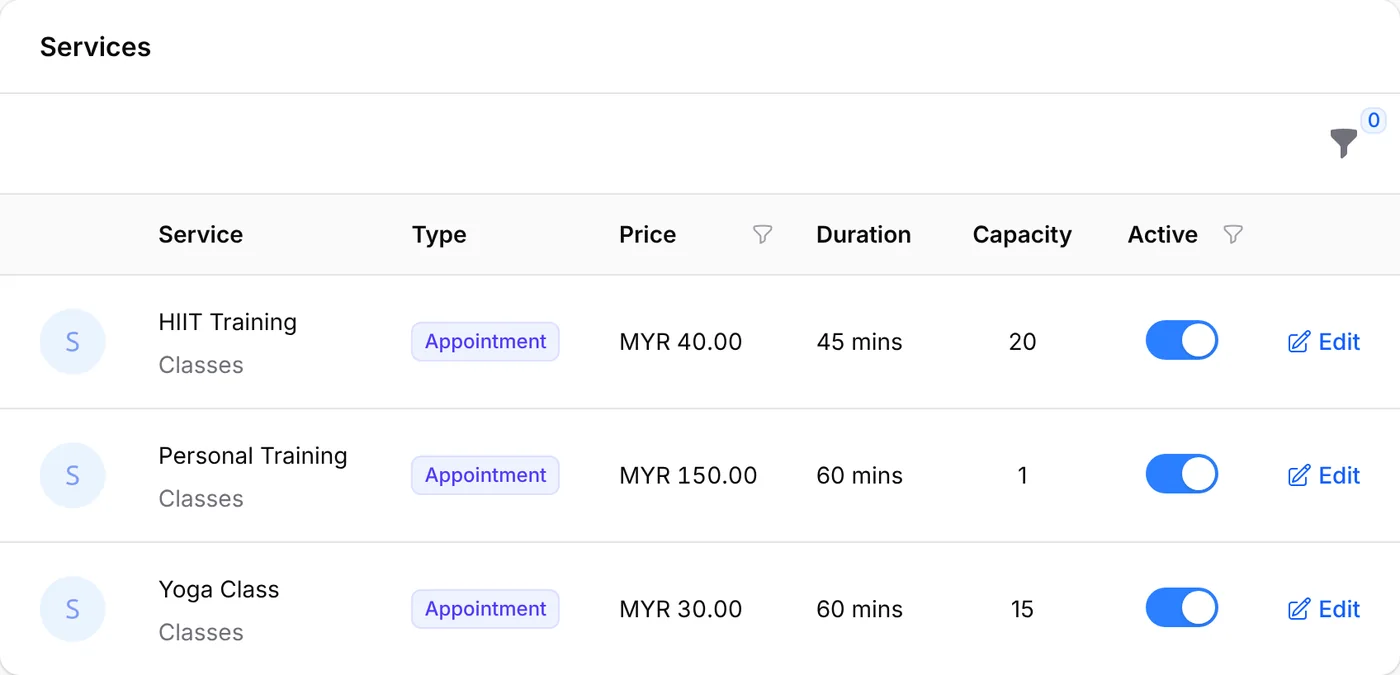Click the Active column filter icon
1400x675 pixels.
pyautogui.click(x=1233, y=235)
